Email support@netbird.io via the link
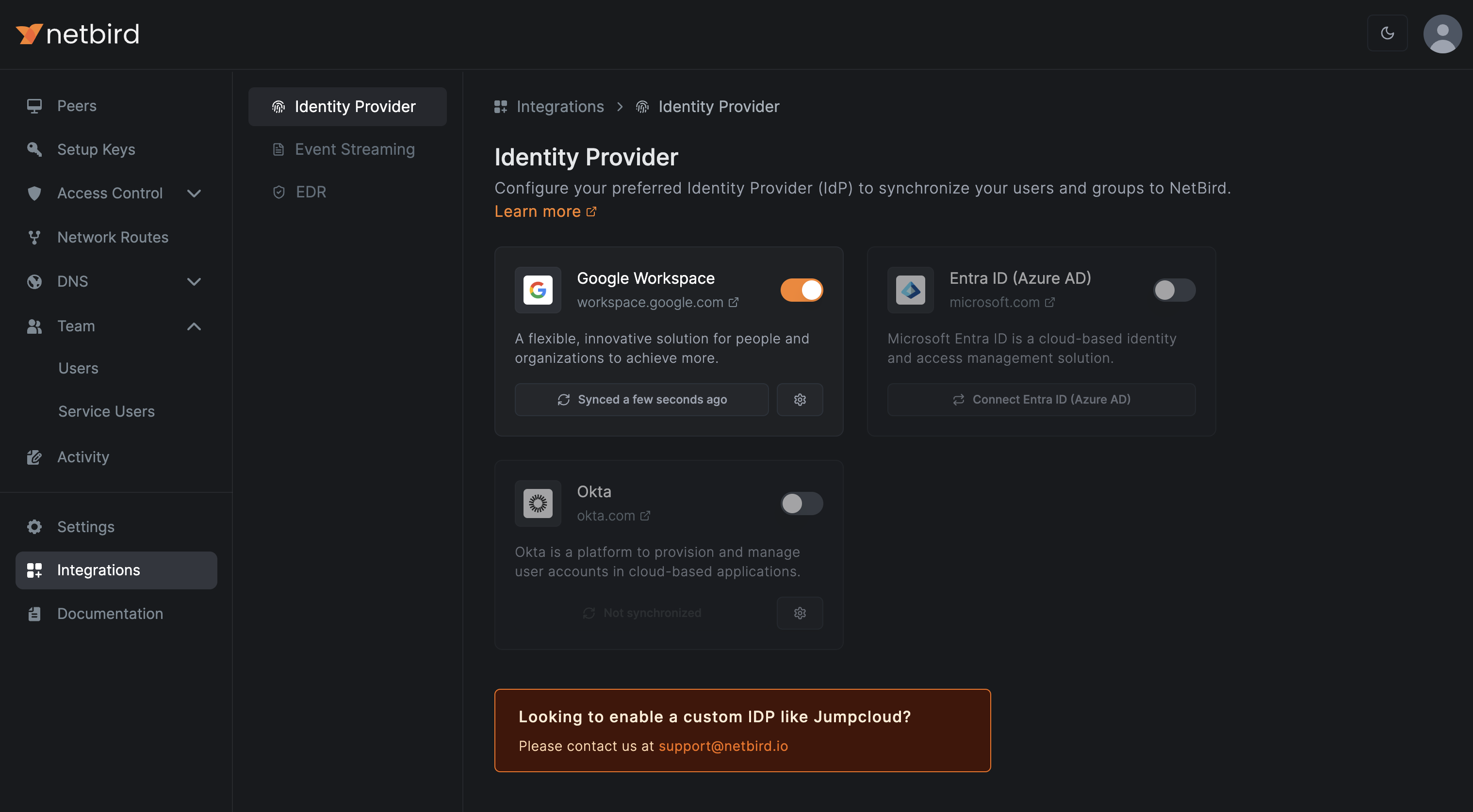The width and height of the screenshot is (1473, 812). pyautogui.click(x=723, y=746)
